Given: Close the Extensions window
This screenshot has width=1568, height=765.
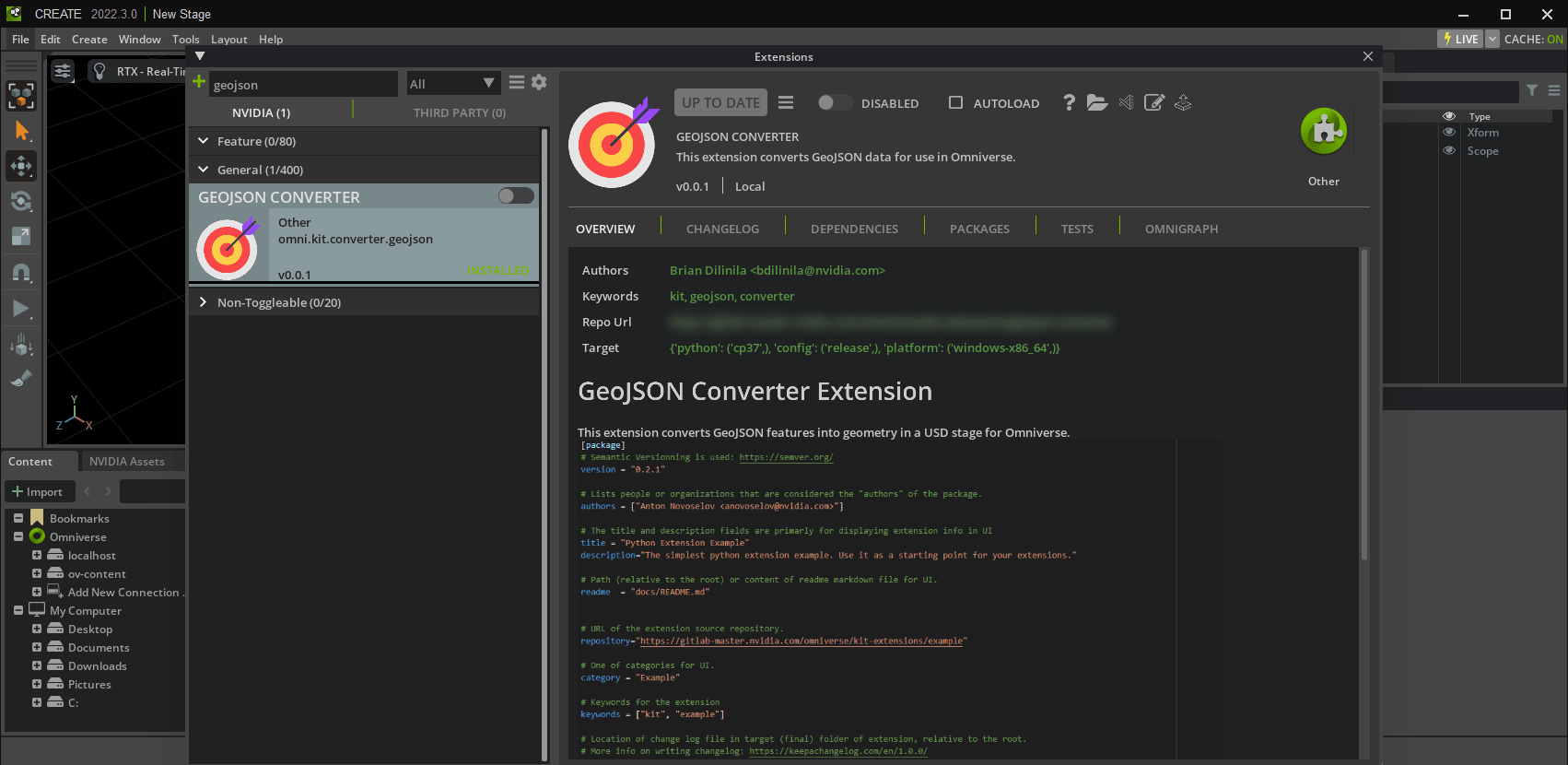Looking at the screenshot, I should pos(1368,56).
